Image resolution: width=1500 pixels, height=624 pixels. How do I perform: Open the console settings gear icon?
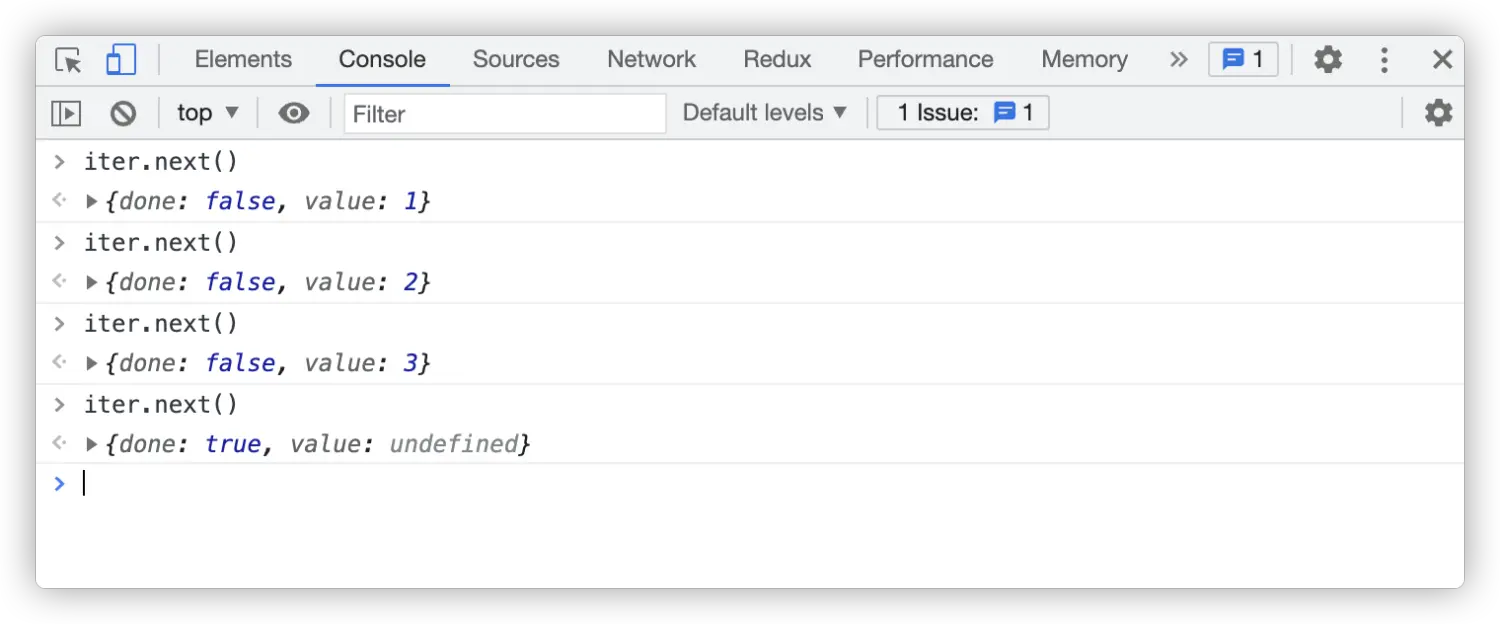pyautogui.click(x=1438, y=113)
